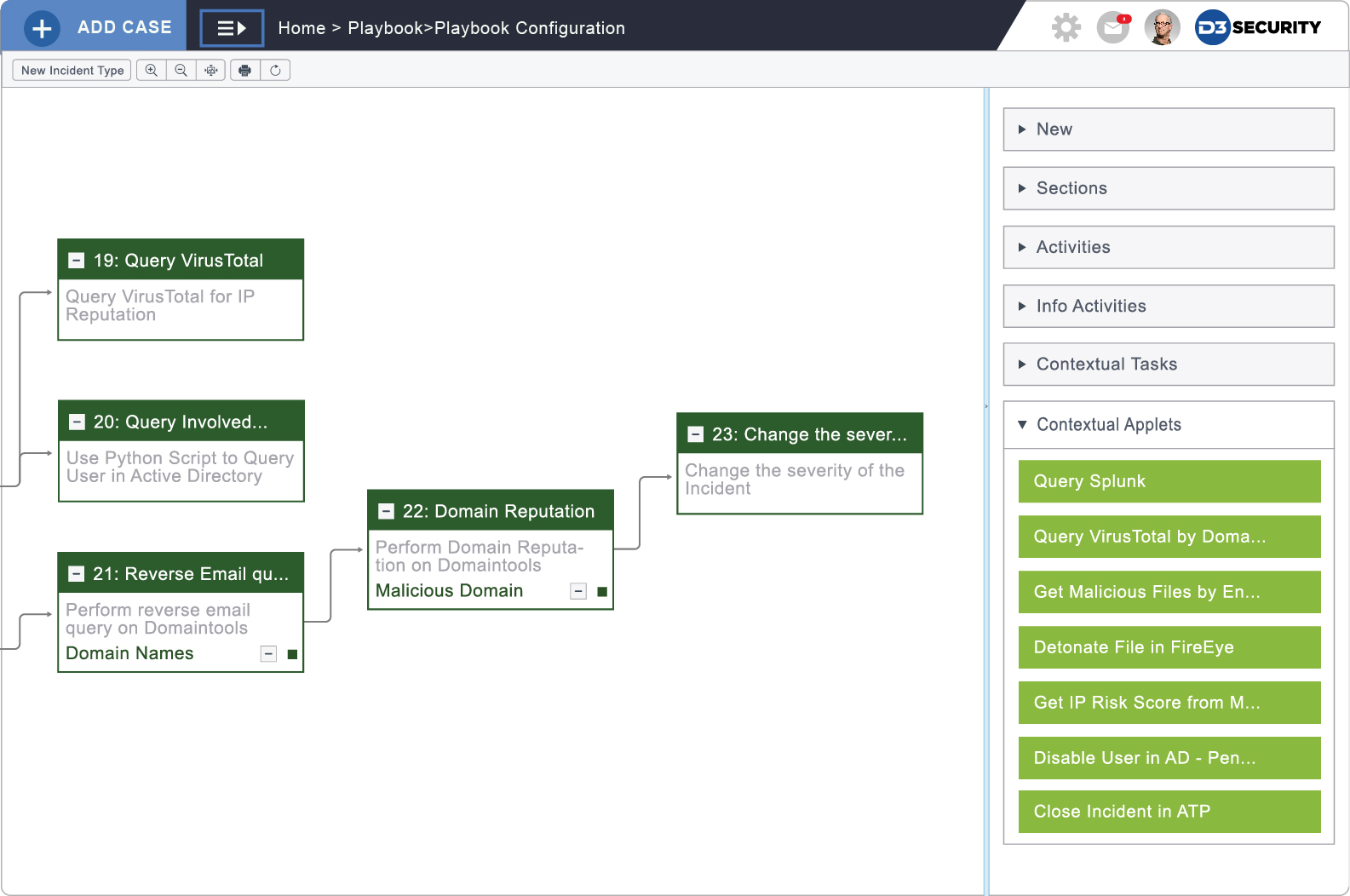The image size is (1350, 896).
Task: Select the 19: Query VirusTotal node title
Action: pos(178,261)
